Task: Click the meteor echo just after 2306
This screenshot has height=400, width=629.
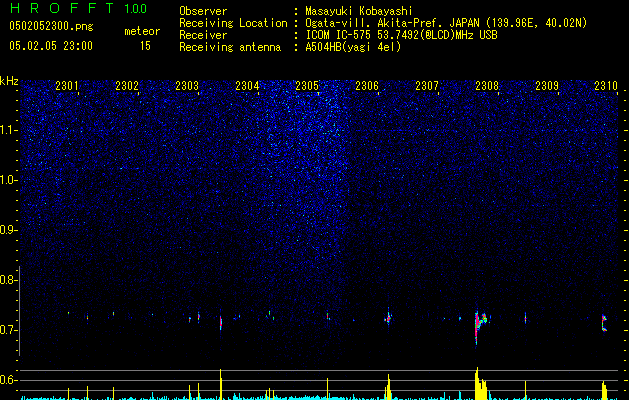Action: [388, 318]
